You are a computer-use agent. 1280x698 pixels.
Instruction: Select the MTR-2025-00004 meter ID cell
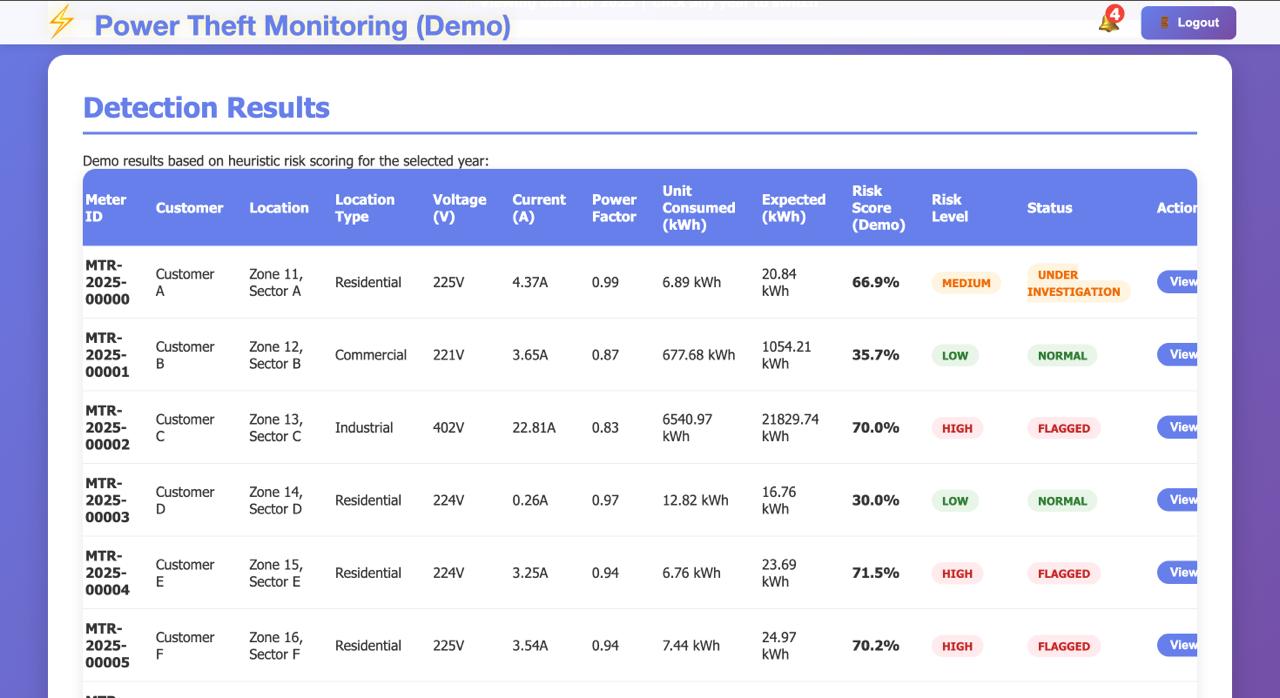[107, 572]
